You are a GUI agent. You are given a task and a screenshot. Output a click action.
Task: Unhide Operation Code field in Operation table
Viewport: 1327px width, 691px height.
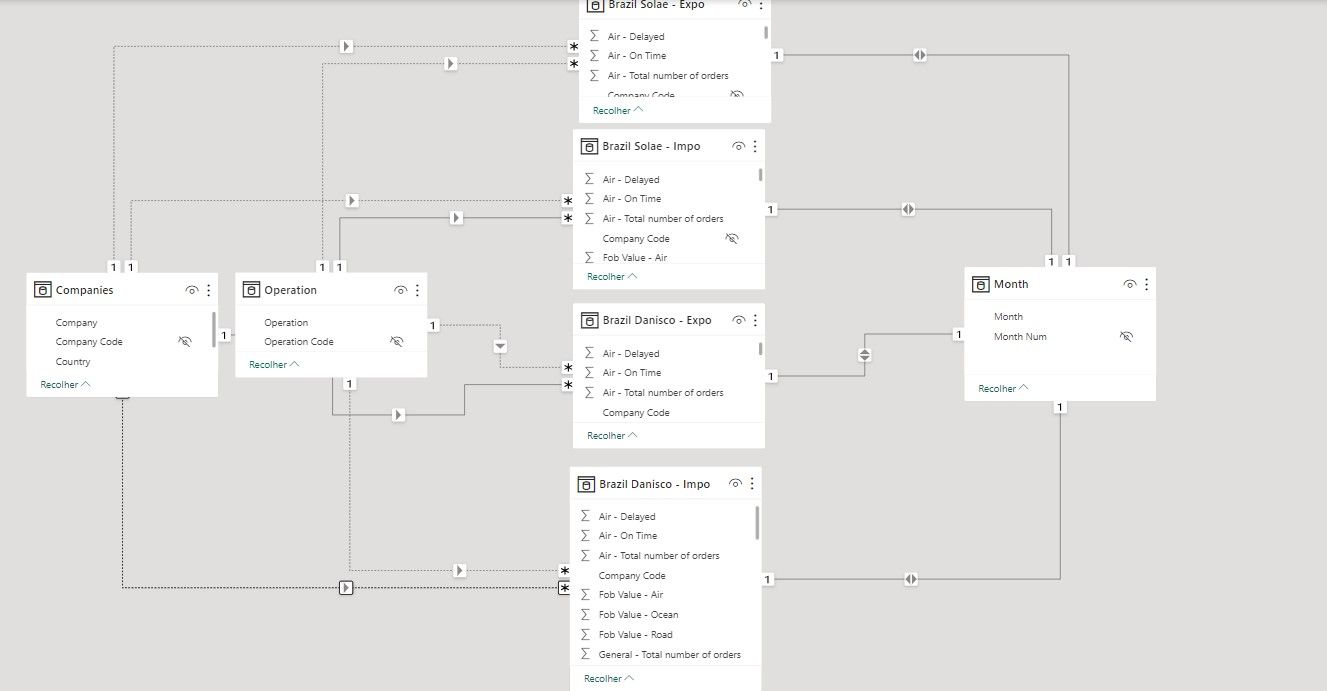click(x=396, y=342)
